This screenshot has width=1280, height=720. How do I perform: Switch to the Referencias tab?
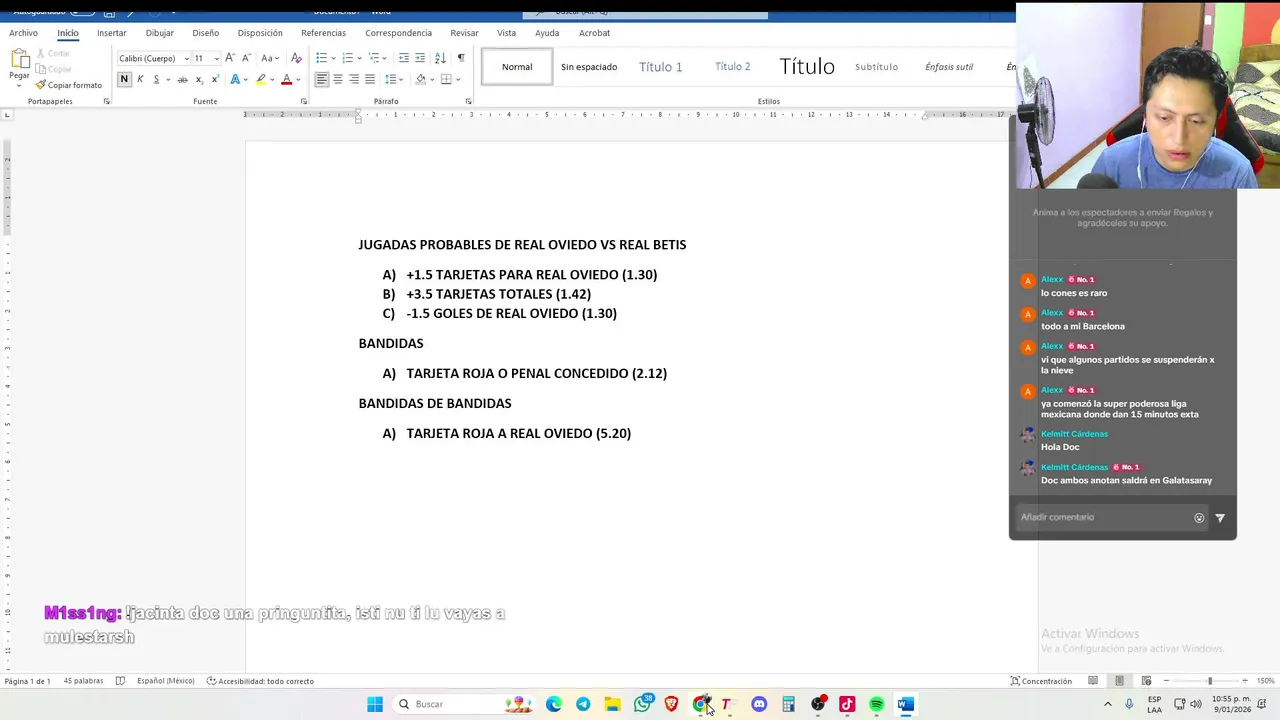(323, 33)
